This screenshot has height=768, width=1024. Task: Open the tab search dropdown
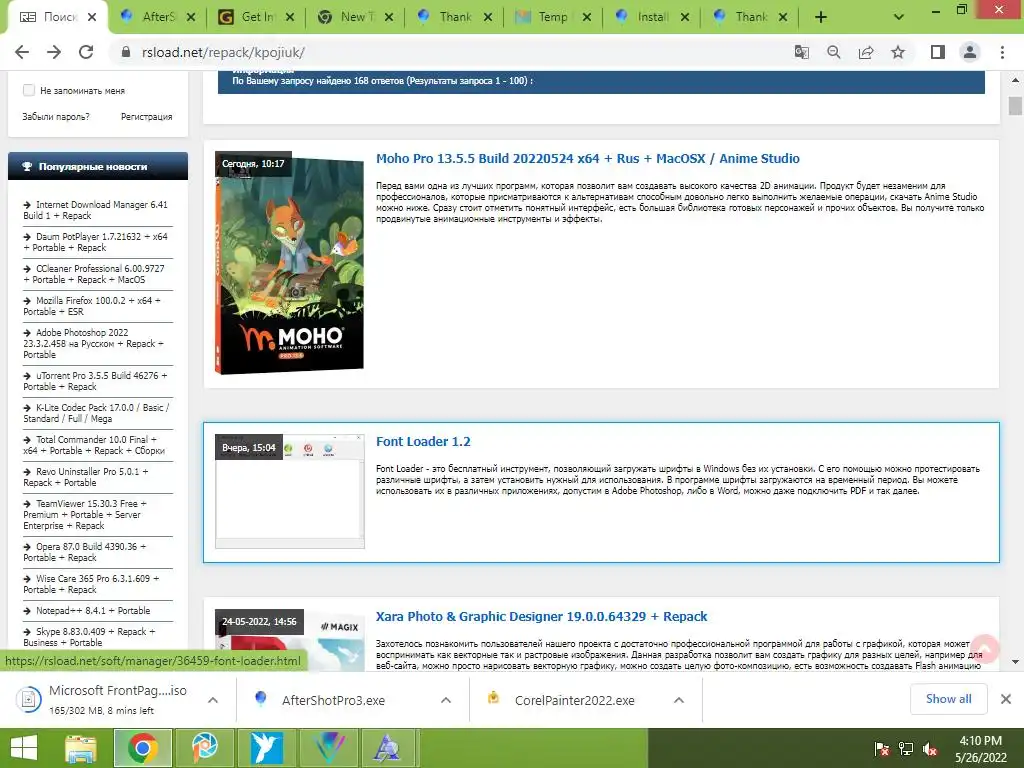coord(899,17)
